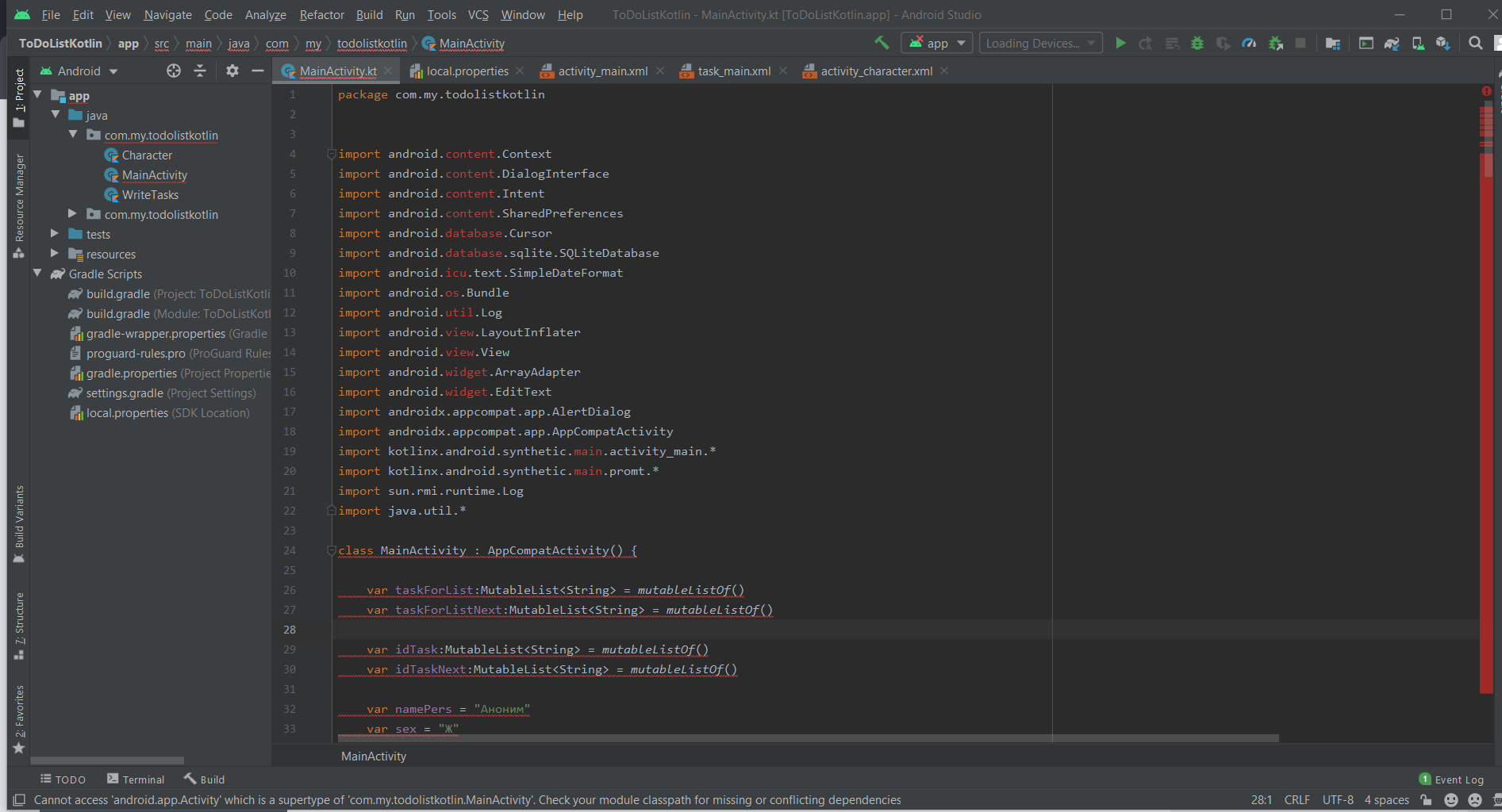Click the editor horizontal scrollbar

point(809,737)
